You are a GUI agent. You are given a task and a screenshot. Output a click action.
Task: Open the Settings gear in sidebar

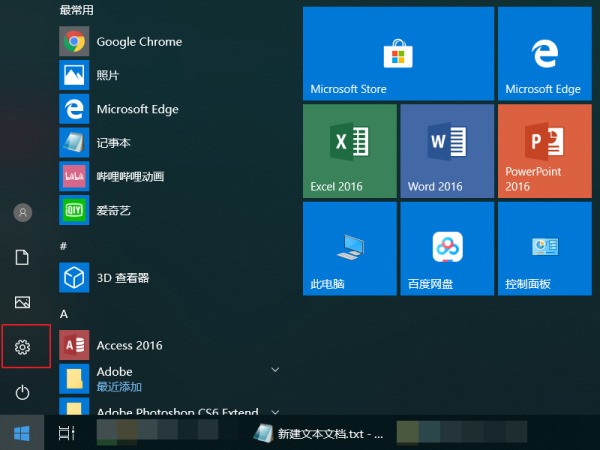click(x=23, y=347)
